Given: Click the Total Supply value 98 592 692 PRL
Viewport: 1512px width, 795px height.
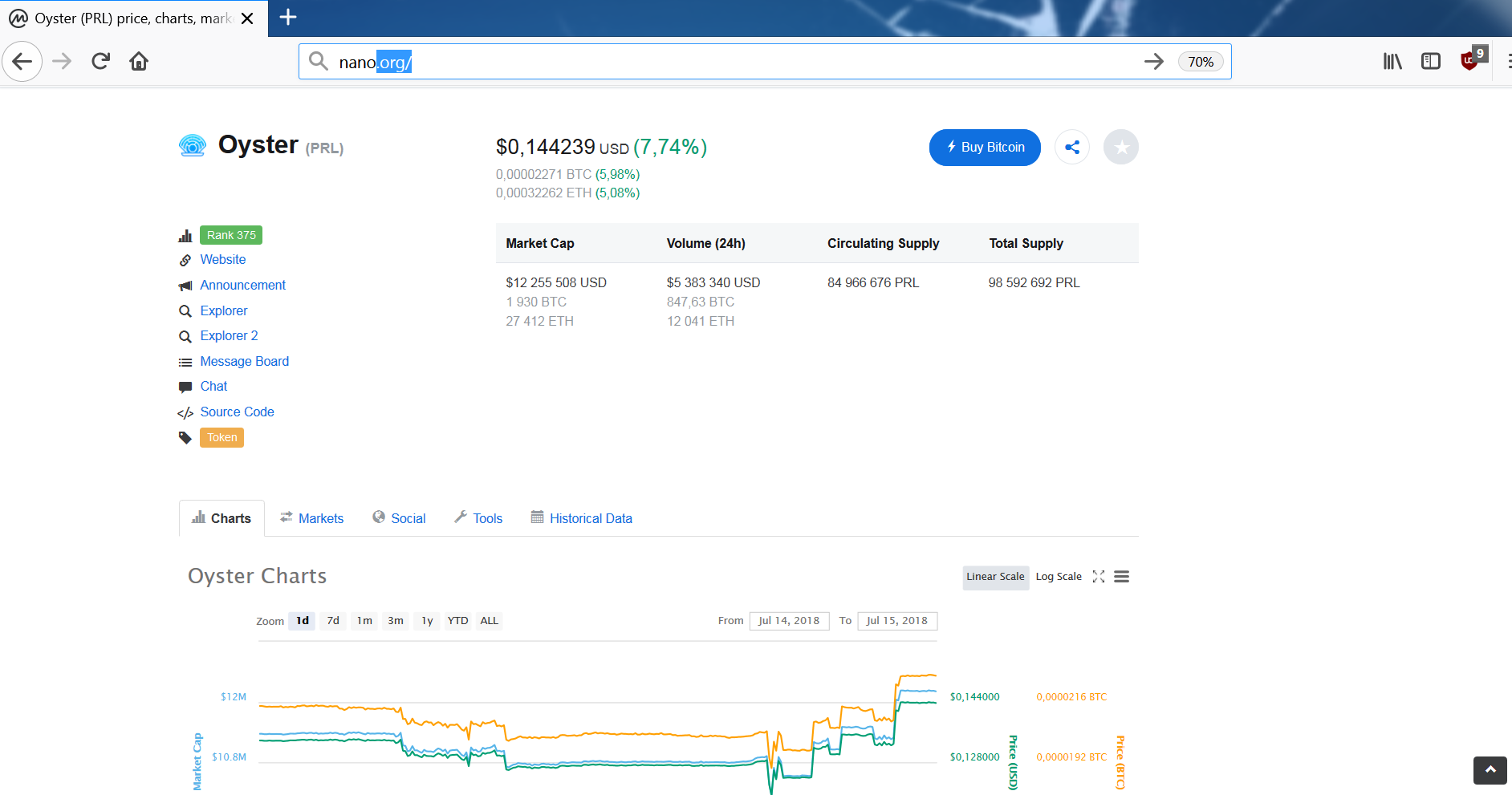Looking at the screenshot, I should pyautogui.click(x=1034, y=282).
